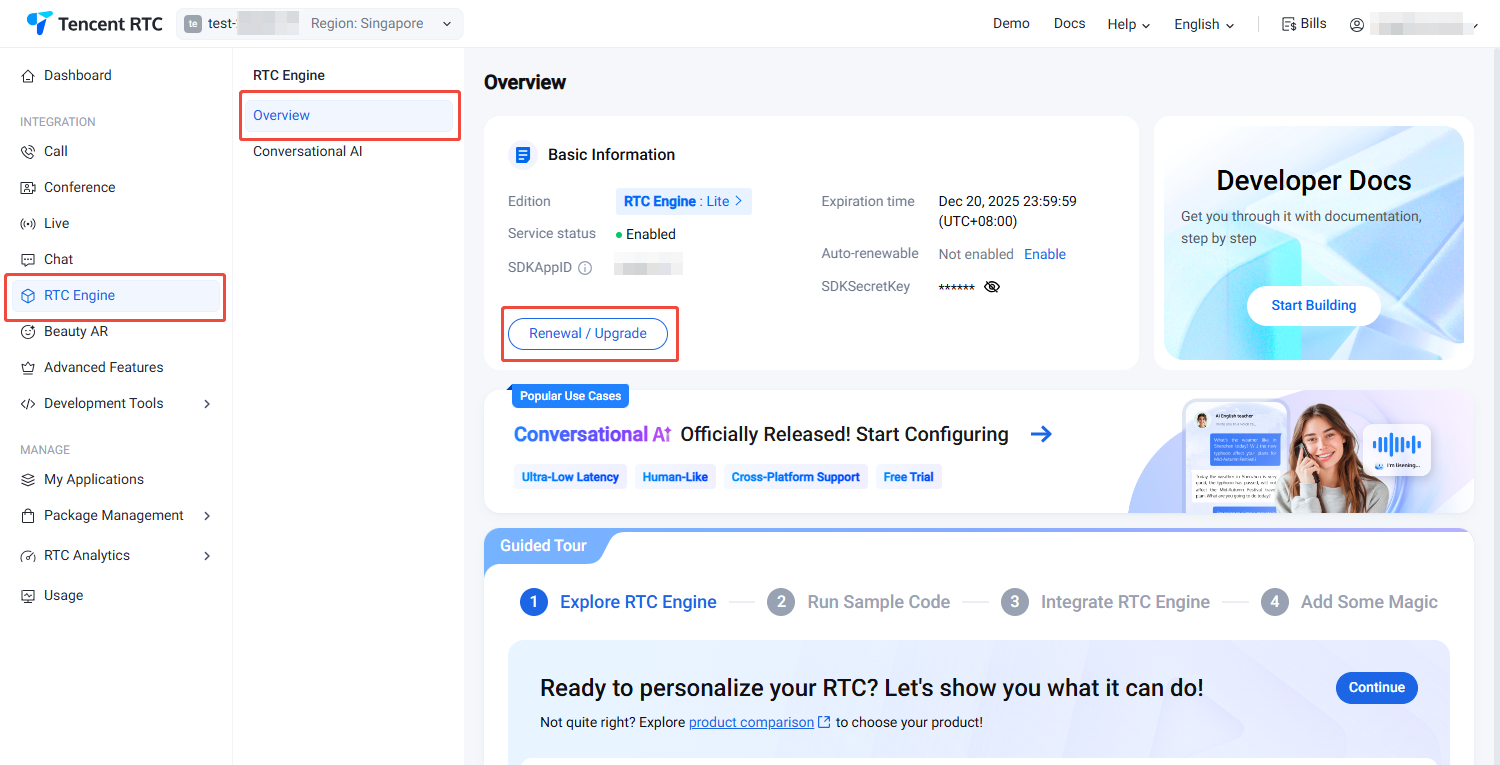The image size is (1500, 765).
Task: Click the Beauty AR face icon
Action: 28,332
